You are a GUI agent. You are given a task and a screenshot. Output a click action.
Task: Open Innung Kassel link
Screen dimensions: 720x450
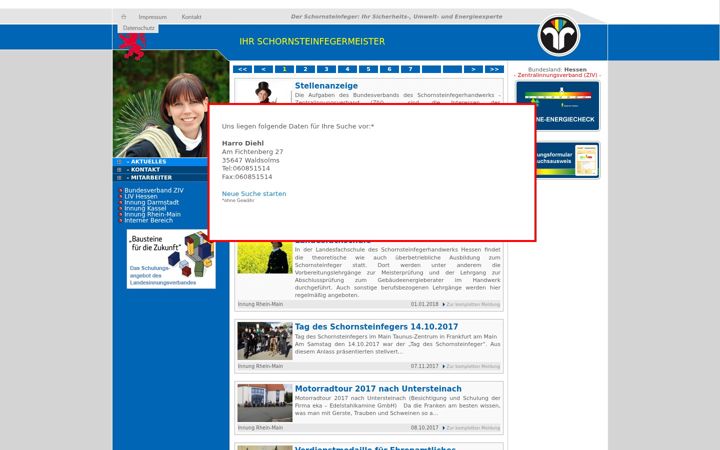[145, 208]
